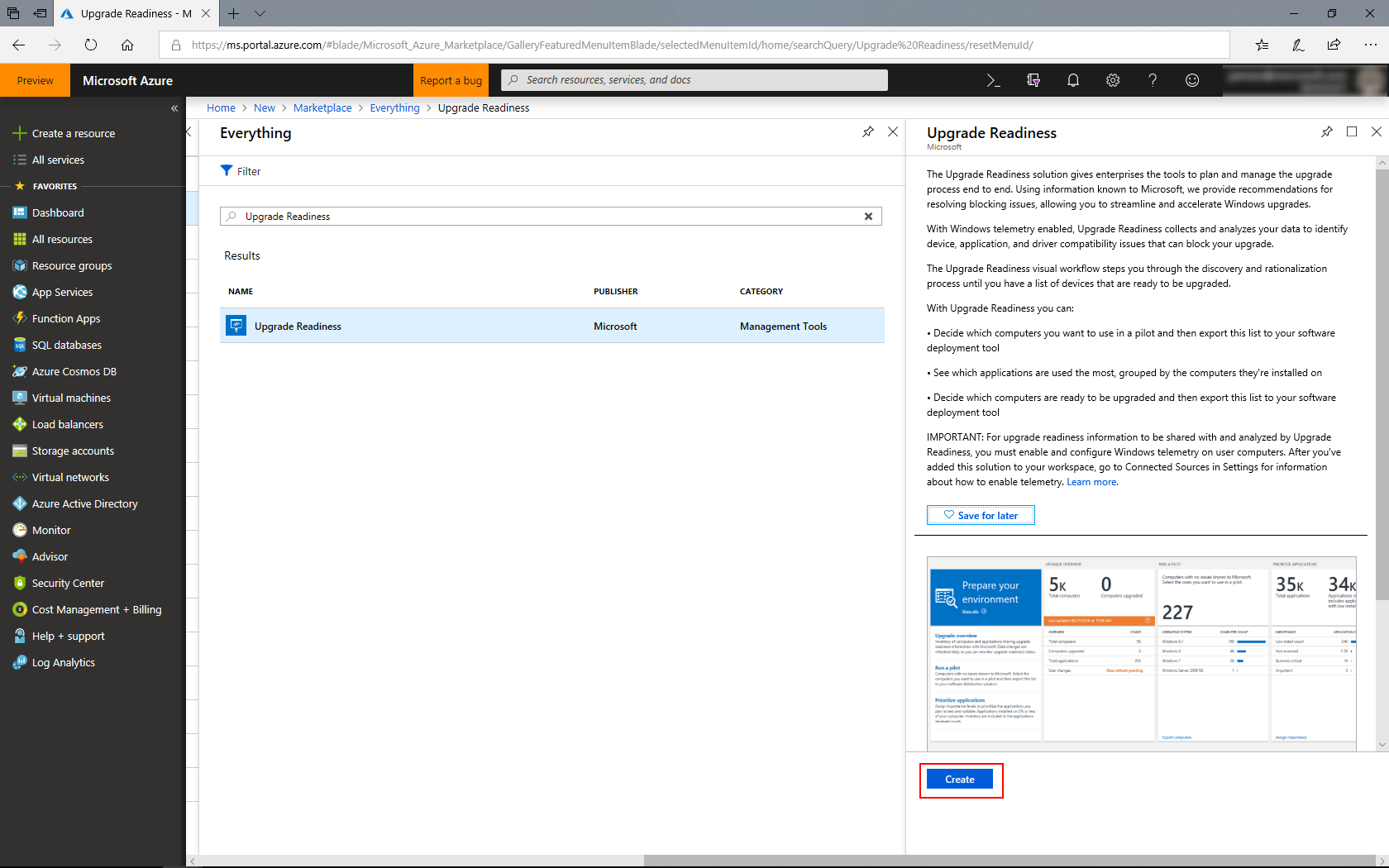Click Microsoft Azure home title
The image size is (1389, 868).
point(127,80)
